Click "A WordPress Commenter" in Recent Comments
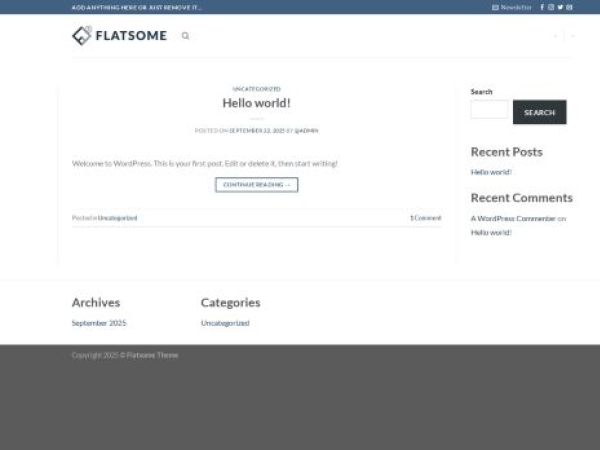The height and width of the screenshot is (450, 600). click(x=513, y=218)
